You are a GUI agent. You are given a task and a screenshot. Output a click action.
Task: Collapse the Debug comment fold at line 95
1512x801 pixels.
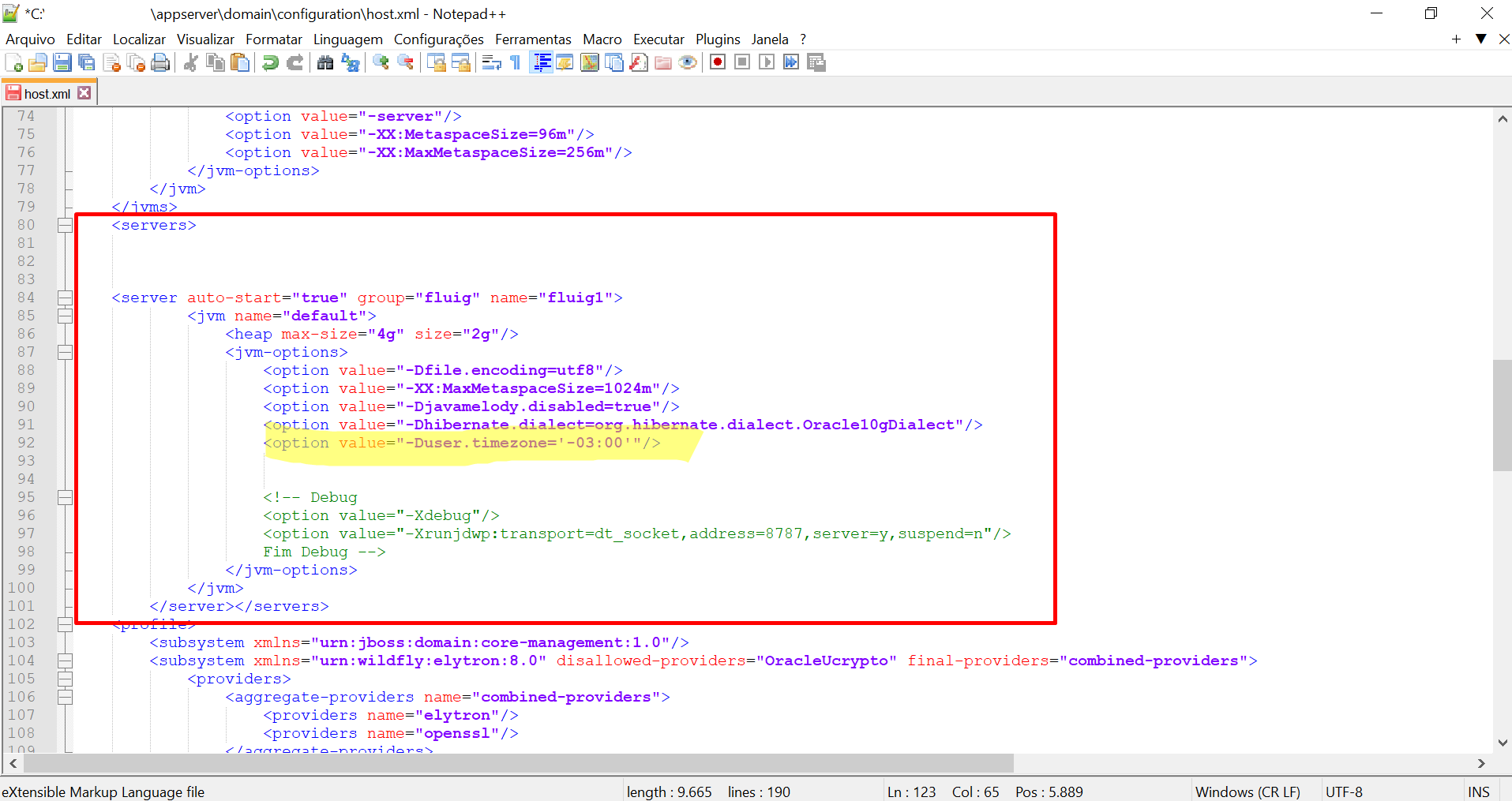65,497
